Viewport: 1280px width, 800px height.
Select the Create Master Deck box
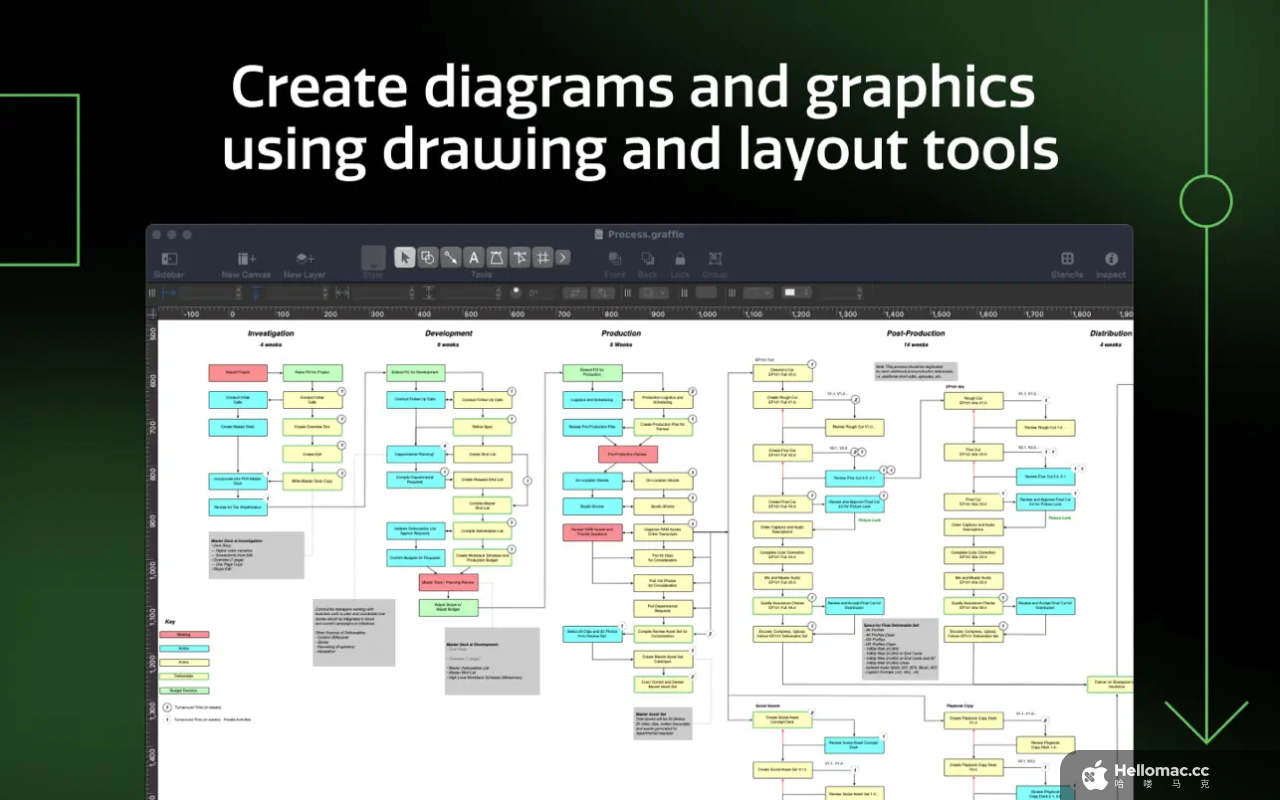(238, 427)
